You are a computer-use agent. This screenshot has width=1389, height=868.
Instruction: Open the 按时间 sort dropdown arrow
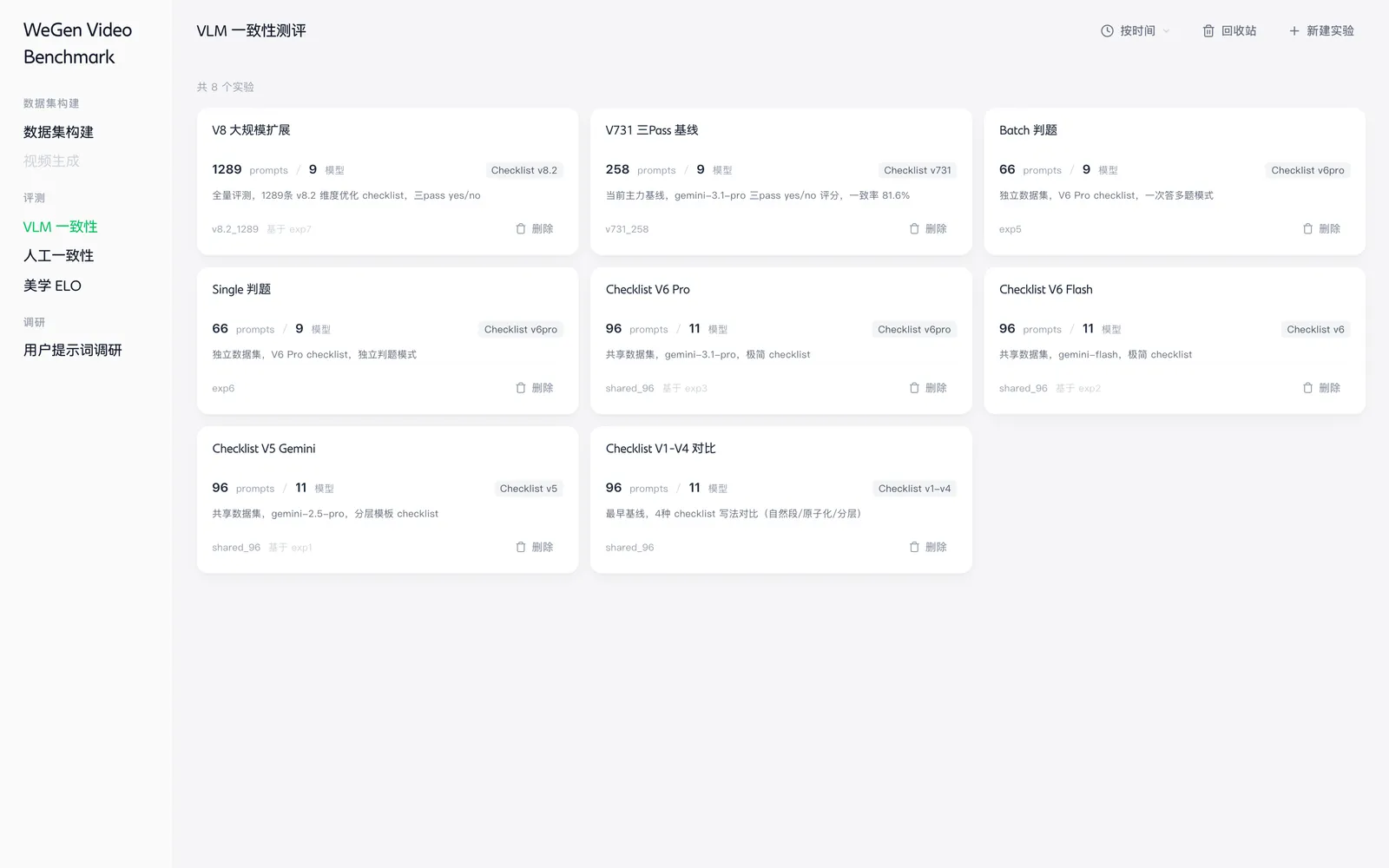click(x=1166, y=31)
